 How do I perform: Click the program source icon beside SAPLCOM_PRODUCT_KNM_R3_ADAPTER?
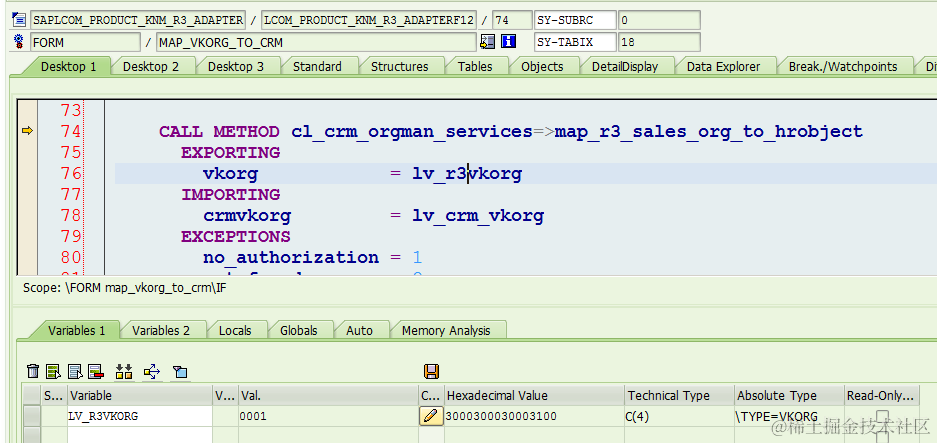tap(19, 20)
